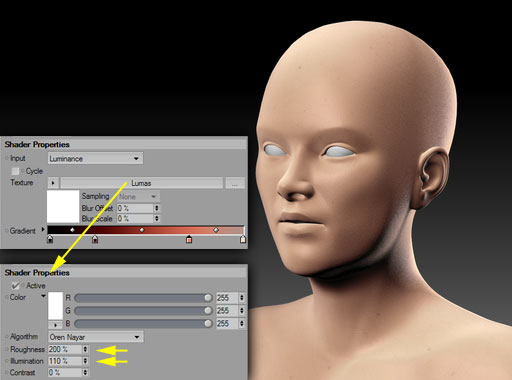Click the small arrow under color swatch
The height and width of the screenshot is (380, 512).
coord(55,325)
